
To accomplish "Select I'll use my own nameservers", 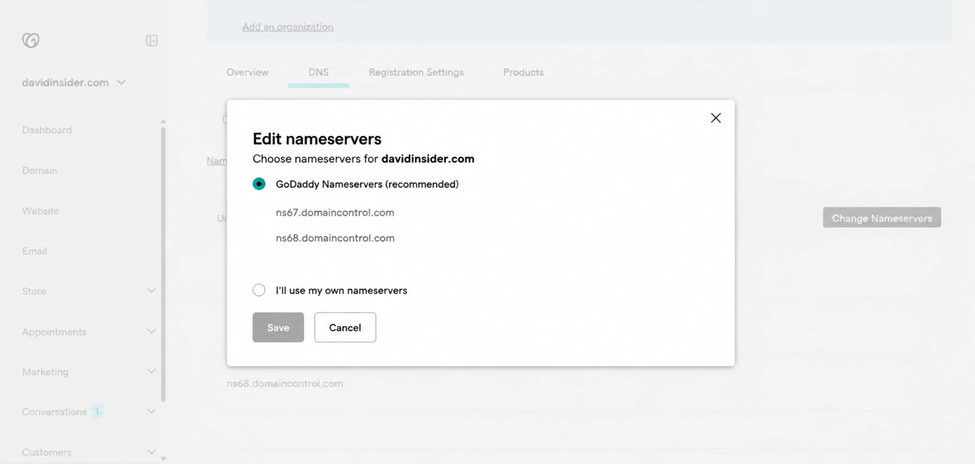I will (259, 290).
